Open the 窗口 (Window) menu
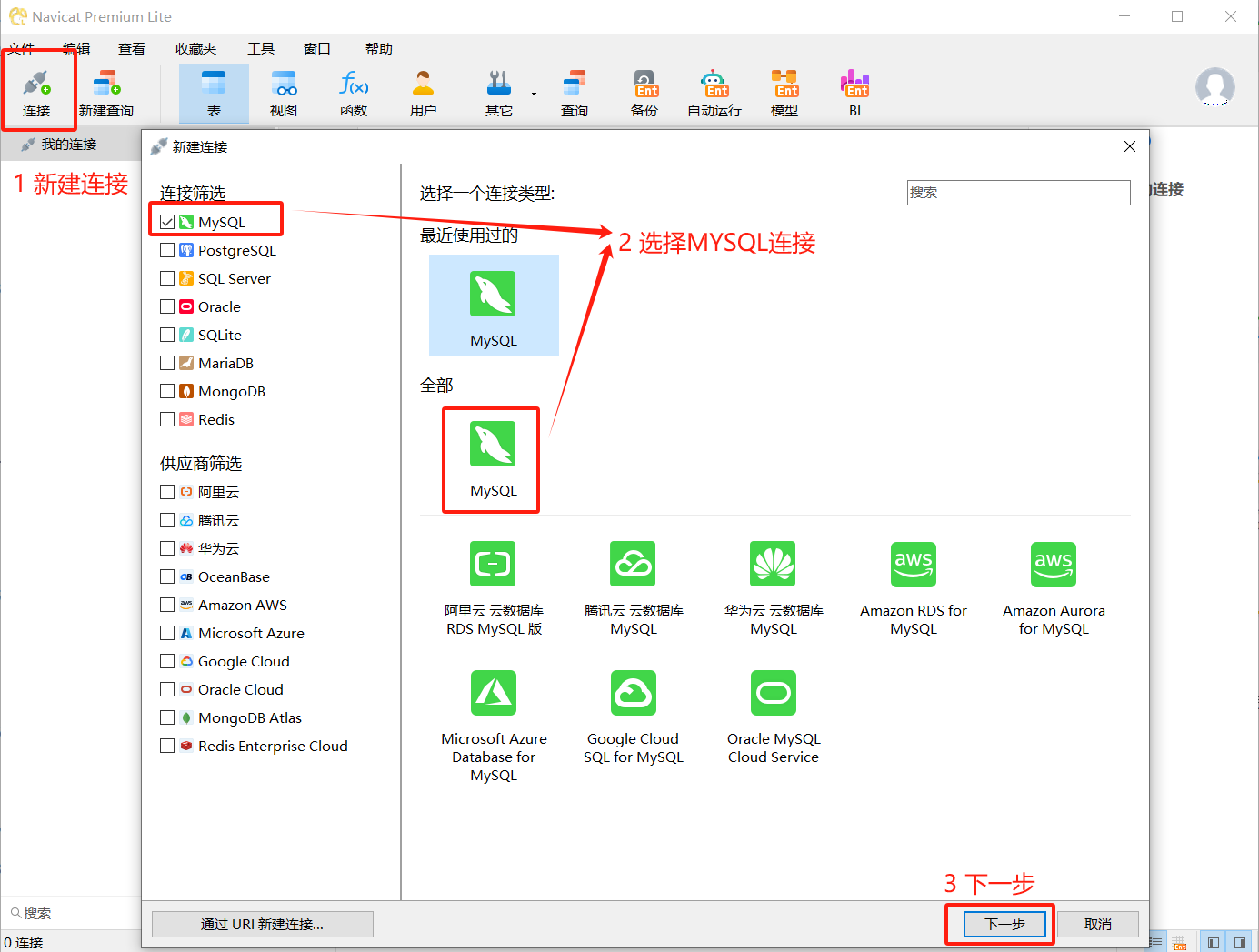 [x=317, y=48]
